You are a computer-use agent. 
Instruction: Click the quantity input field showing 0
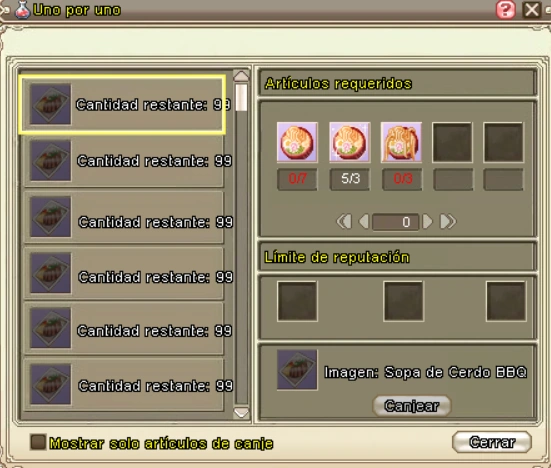[396, 222]
